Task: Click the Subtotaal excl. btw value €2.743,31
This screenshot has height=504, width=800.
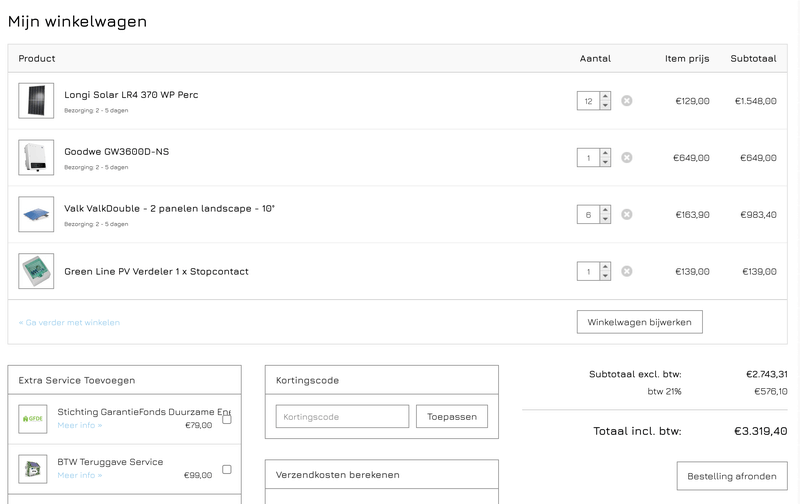Action: 766,374
